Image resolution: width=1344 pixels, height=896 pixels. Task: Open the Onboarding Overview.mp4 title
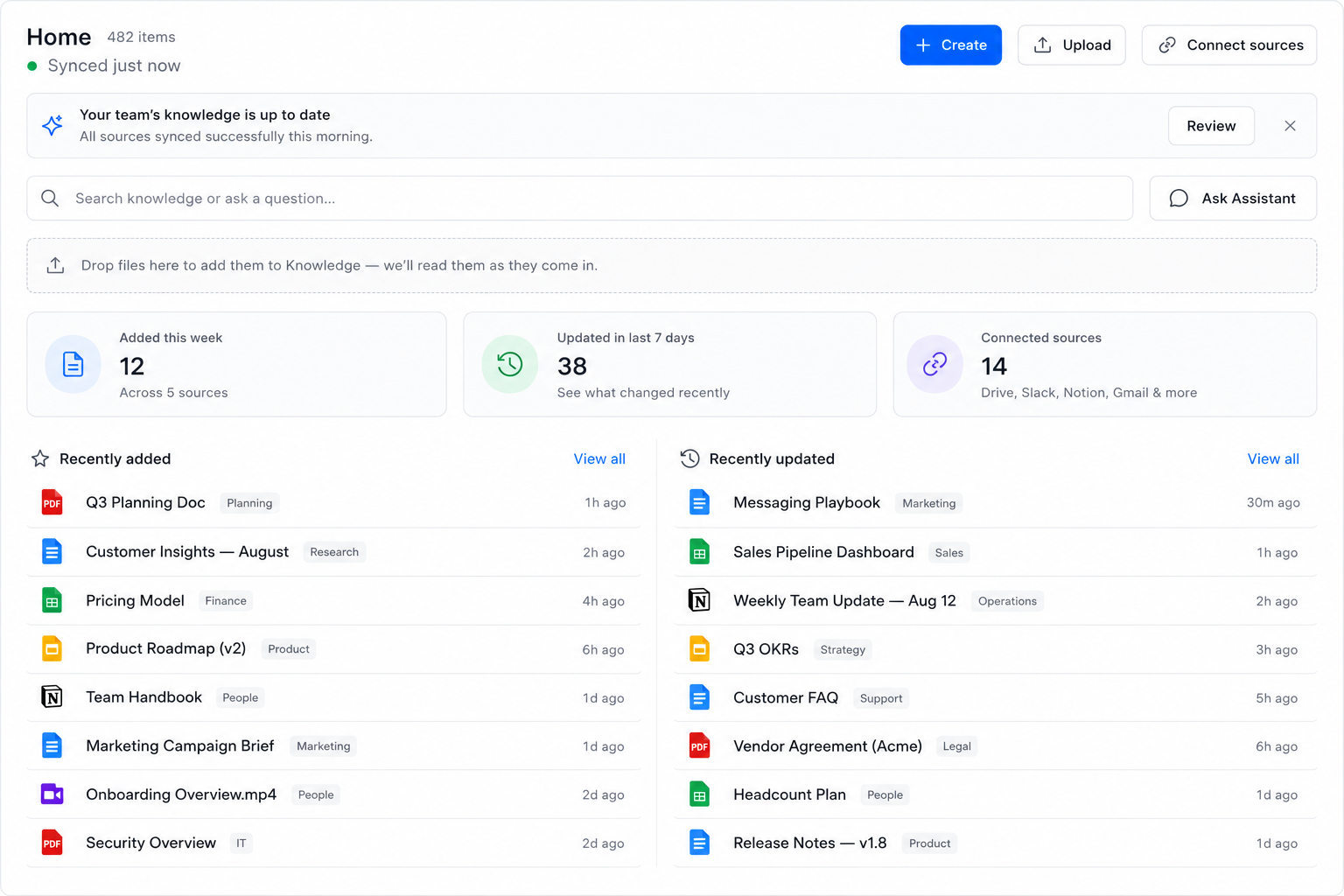click(181, 794)
